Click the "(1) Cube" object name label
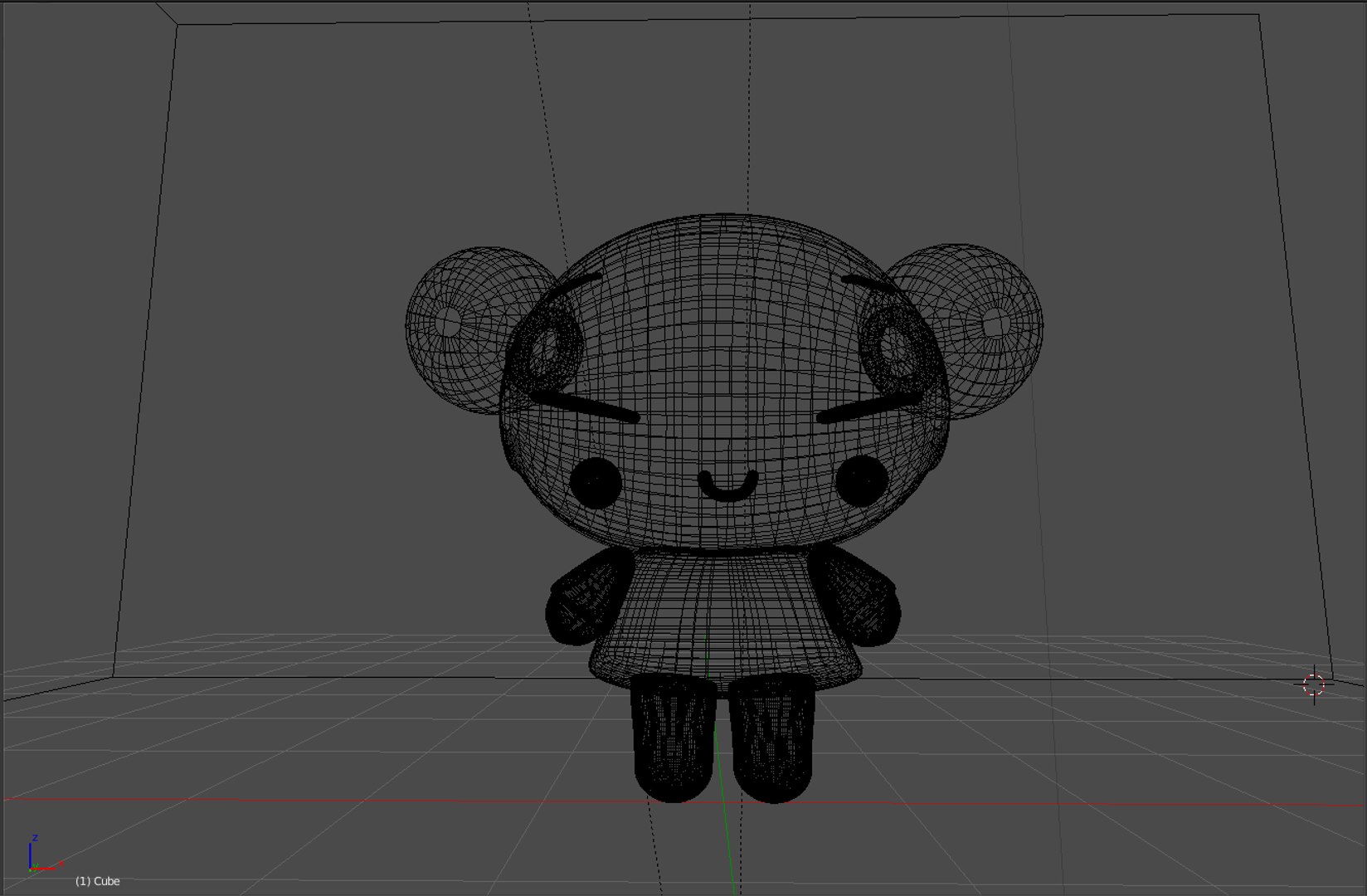1367x896 pixels. point(98,881)
